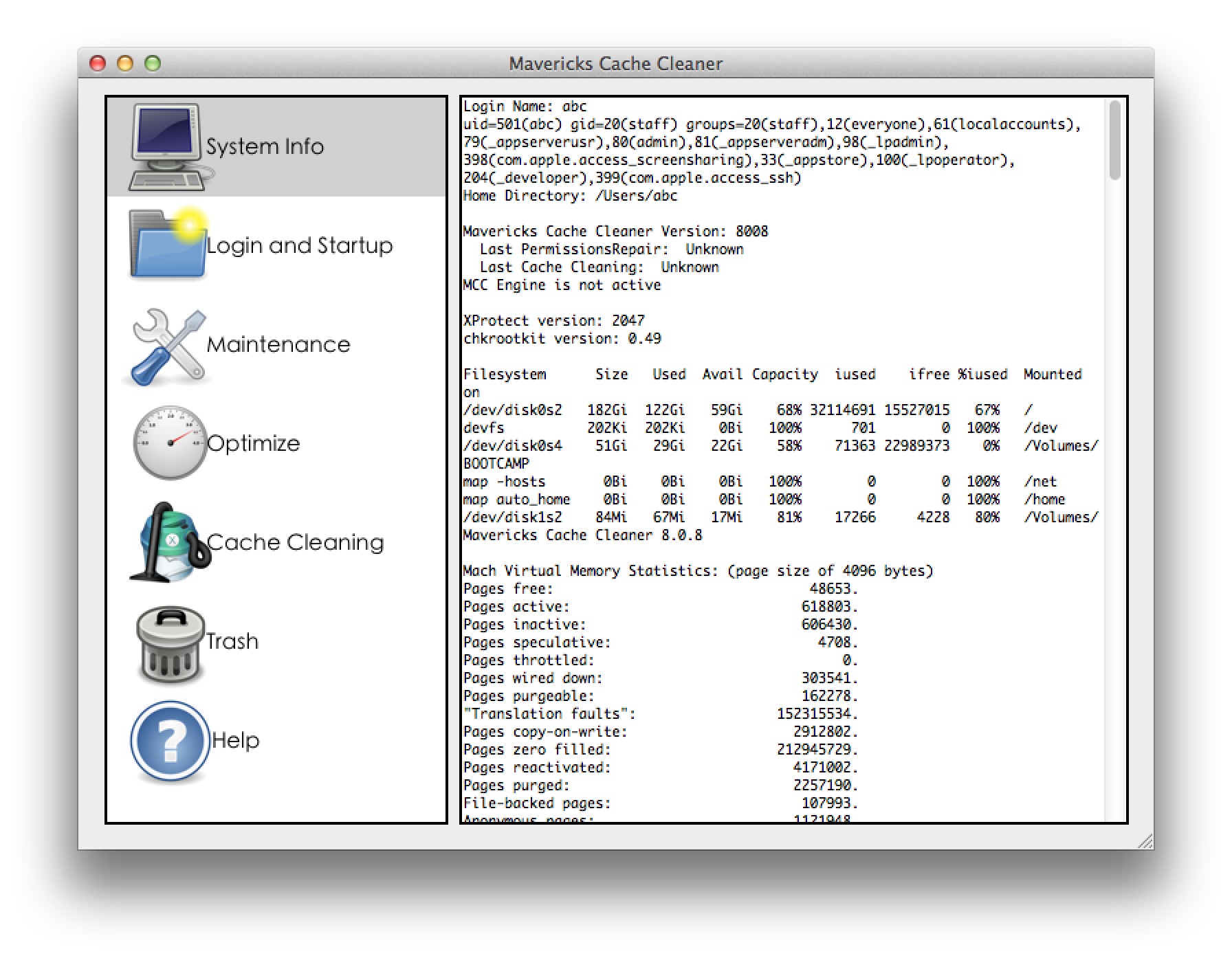Click the Login and Startup folder icon

click(x=168, y=244)
